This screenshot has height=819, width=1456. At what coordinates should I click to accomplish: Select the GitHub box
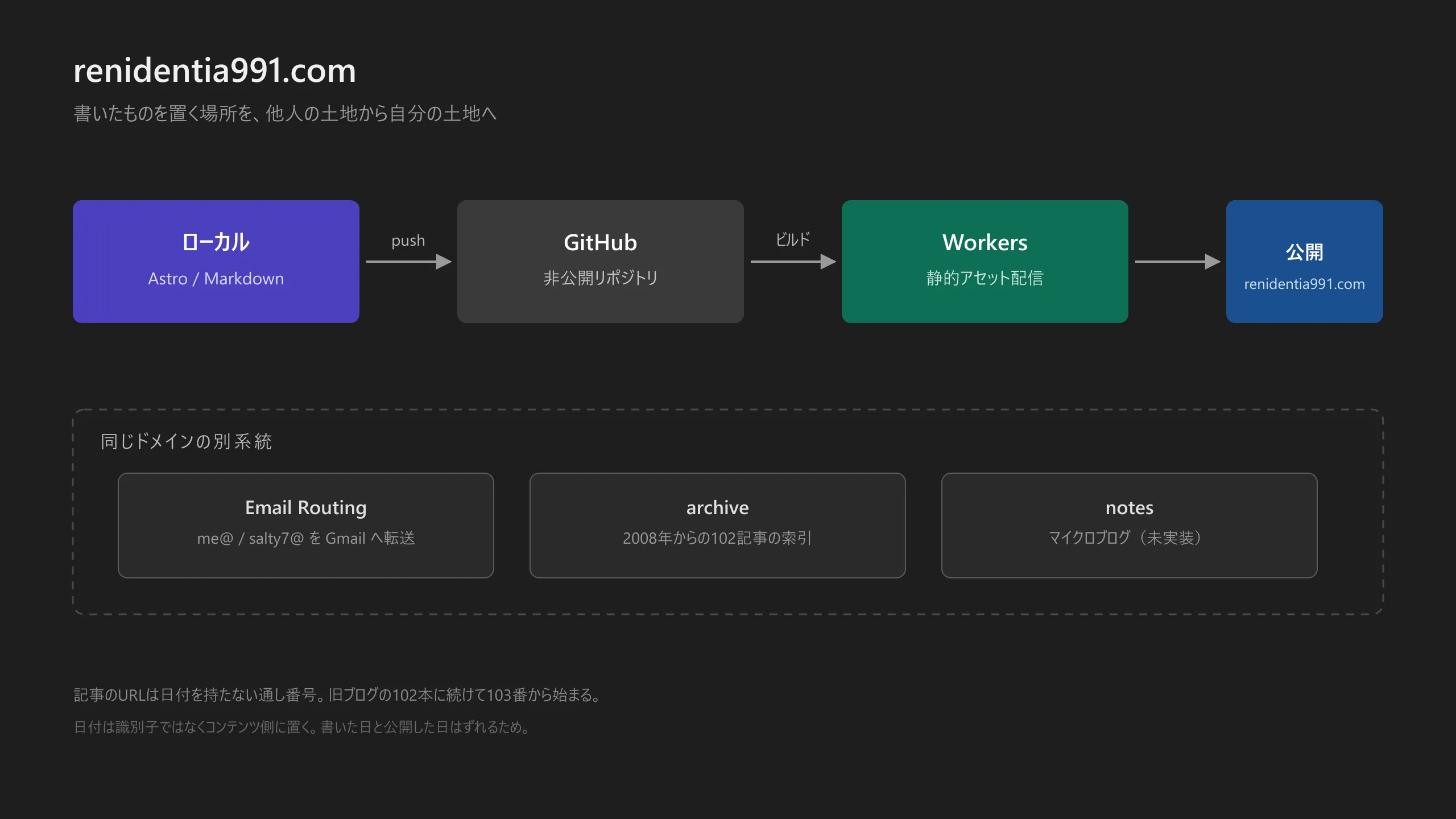(x=601, y=262)
